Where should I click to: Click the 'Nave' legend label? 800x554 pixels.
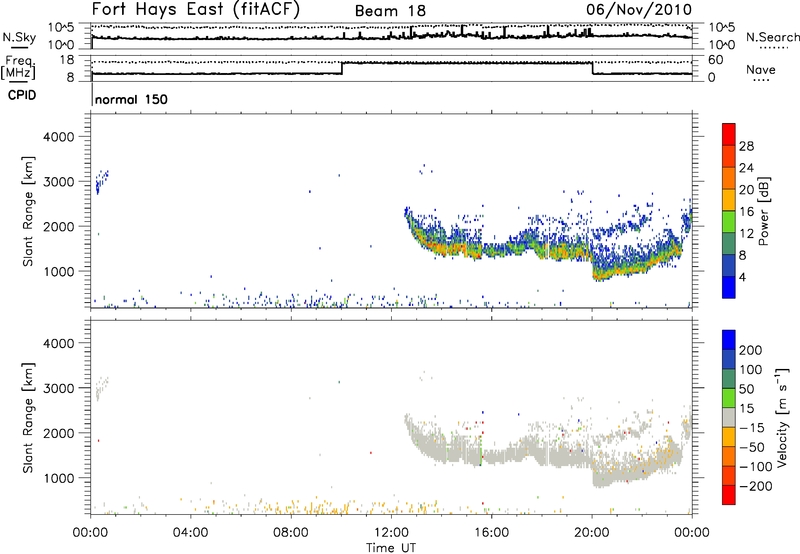(760, 69)
